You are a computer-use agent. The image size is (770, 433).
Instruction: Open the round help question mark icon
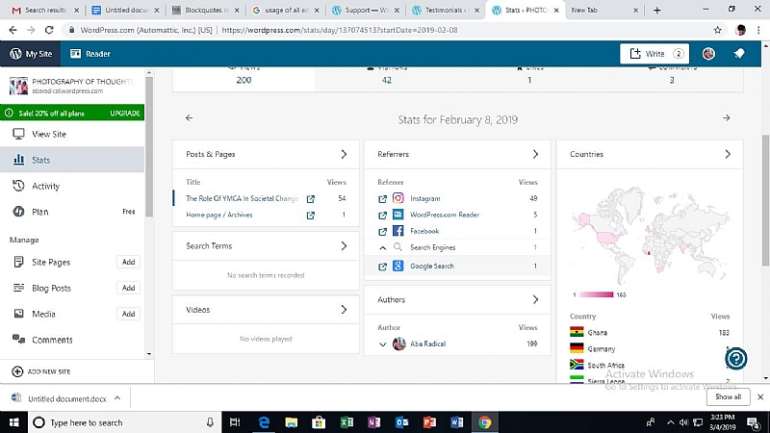pos(736,359)
